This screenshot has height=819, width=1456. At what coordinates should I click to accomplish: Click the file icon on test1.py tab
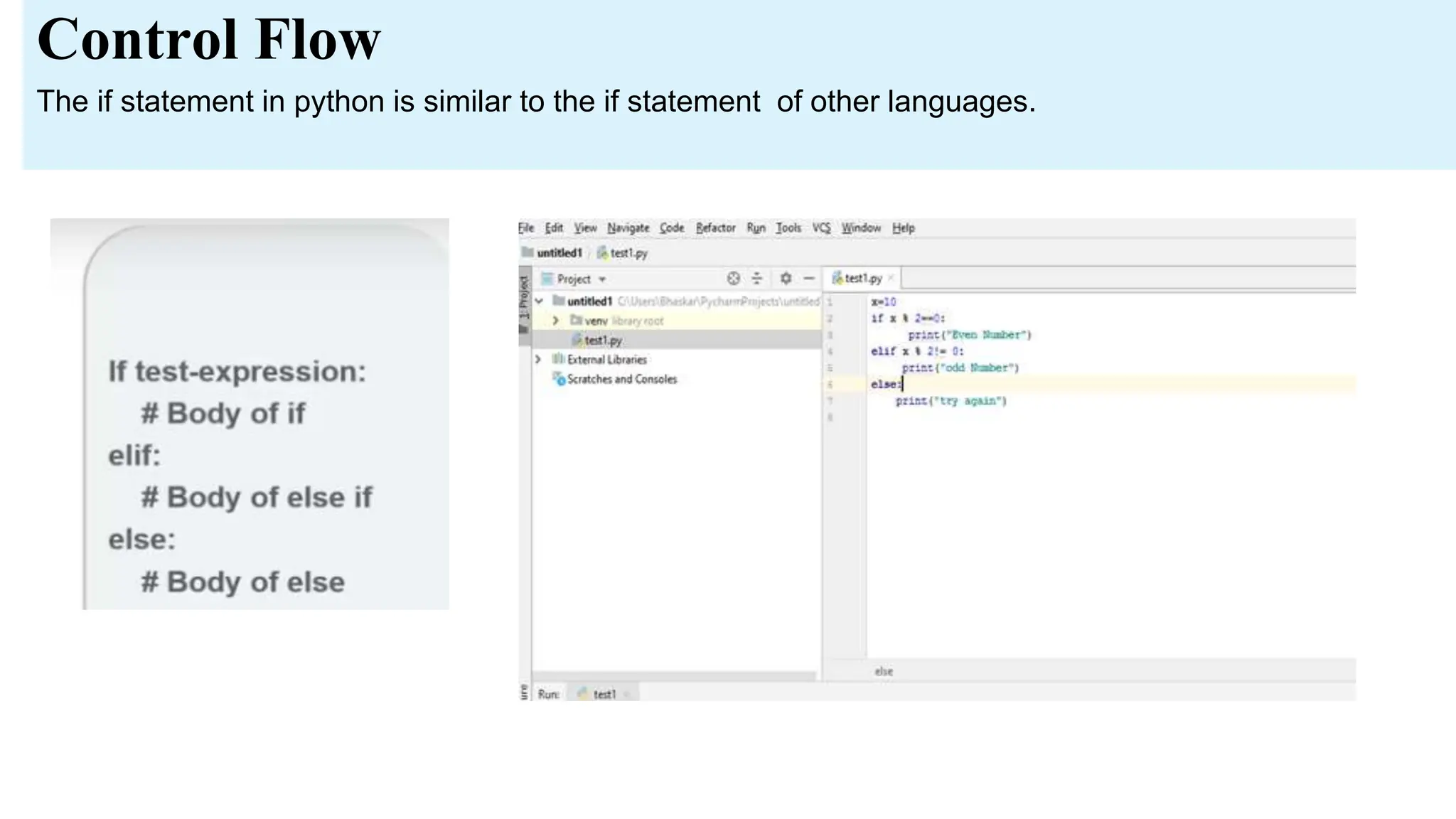coord(837,278)
